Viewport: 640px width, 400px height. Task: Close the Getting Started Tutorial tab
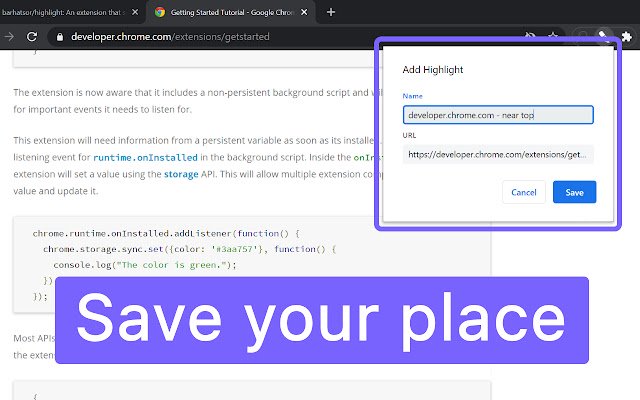[x=304, y=12]
